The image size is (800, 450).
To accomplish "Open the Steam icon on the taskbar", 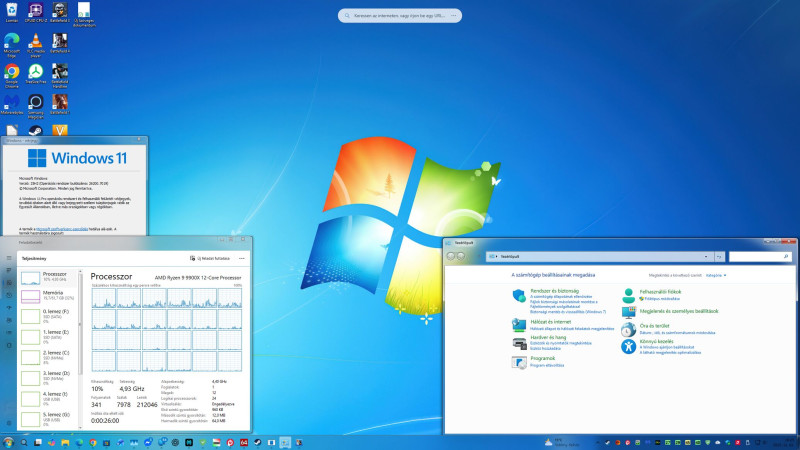I will (258, 442).
